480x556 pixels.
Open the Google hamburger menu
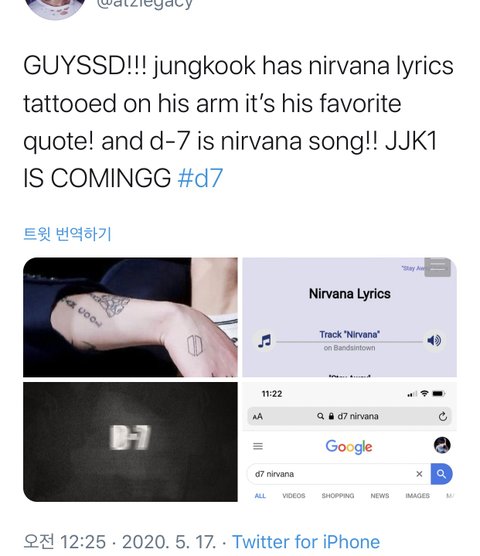tap(258, 446)
